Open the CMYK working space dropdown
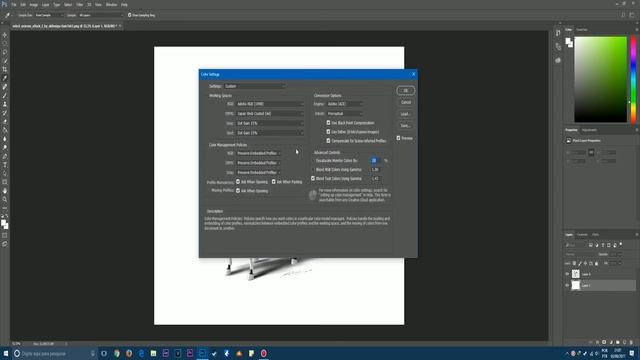The height and width of the screenshot is (360, 640). (270, 113)
